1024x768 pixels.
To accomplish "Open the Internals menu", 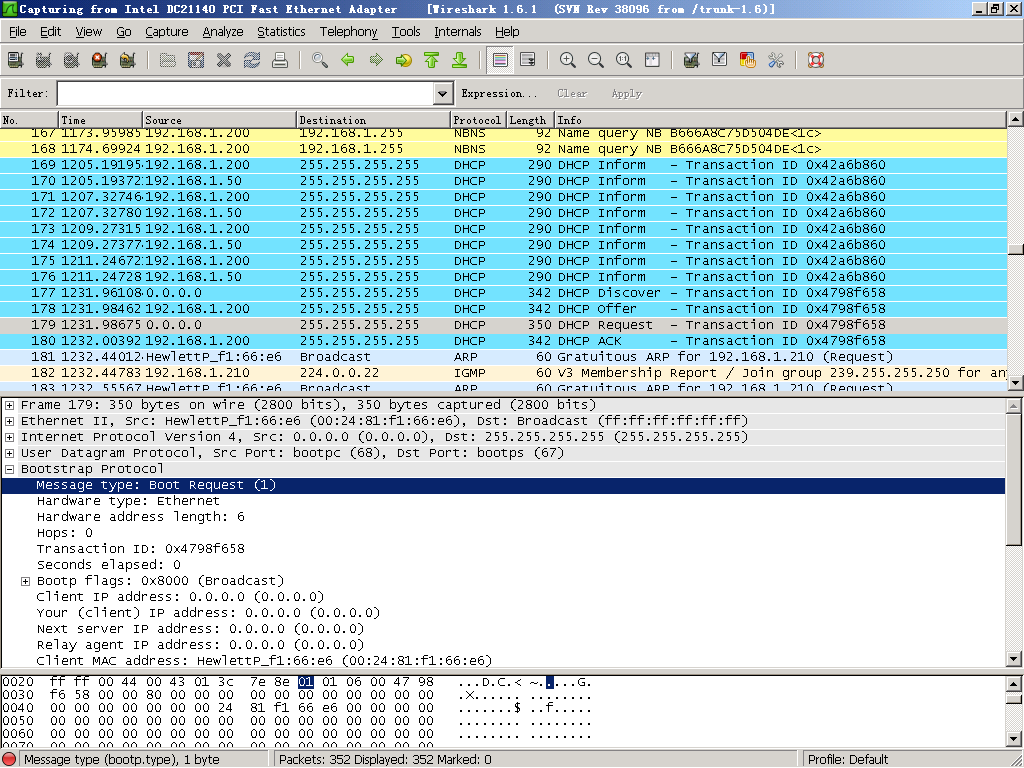I will [x=457, y=31].
